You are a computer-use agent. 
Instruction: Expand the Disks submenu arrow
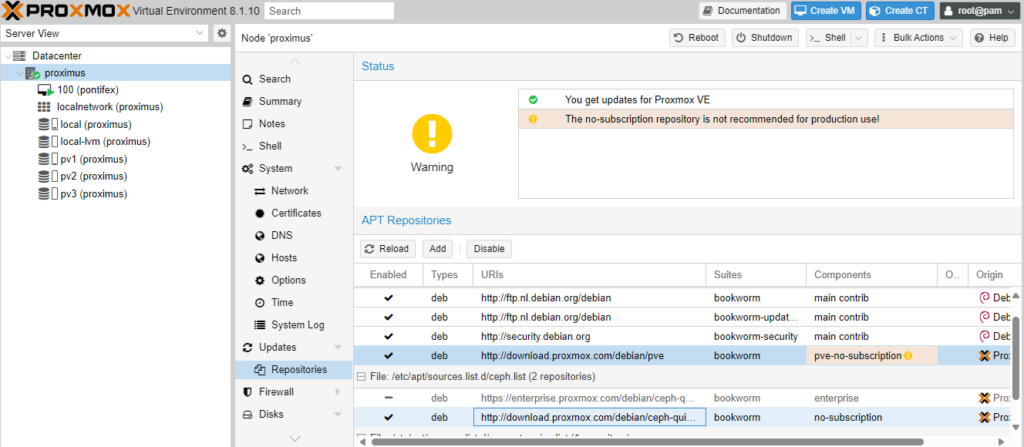(x=338, y=414)
